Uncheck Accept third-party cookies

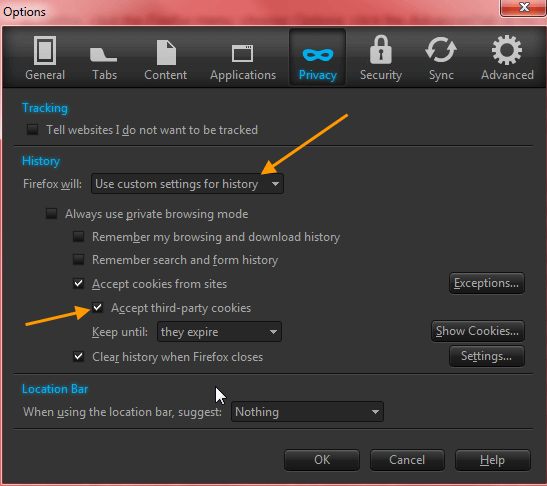pos(98,307)
